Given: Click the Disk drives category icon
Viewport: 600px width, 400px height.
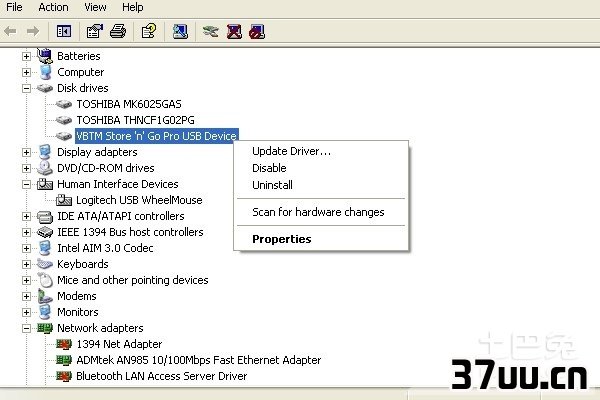Looking at the screenshot, I should coord(45,88).
